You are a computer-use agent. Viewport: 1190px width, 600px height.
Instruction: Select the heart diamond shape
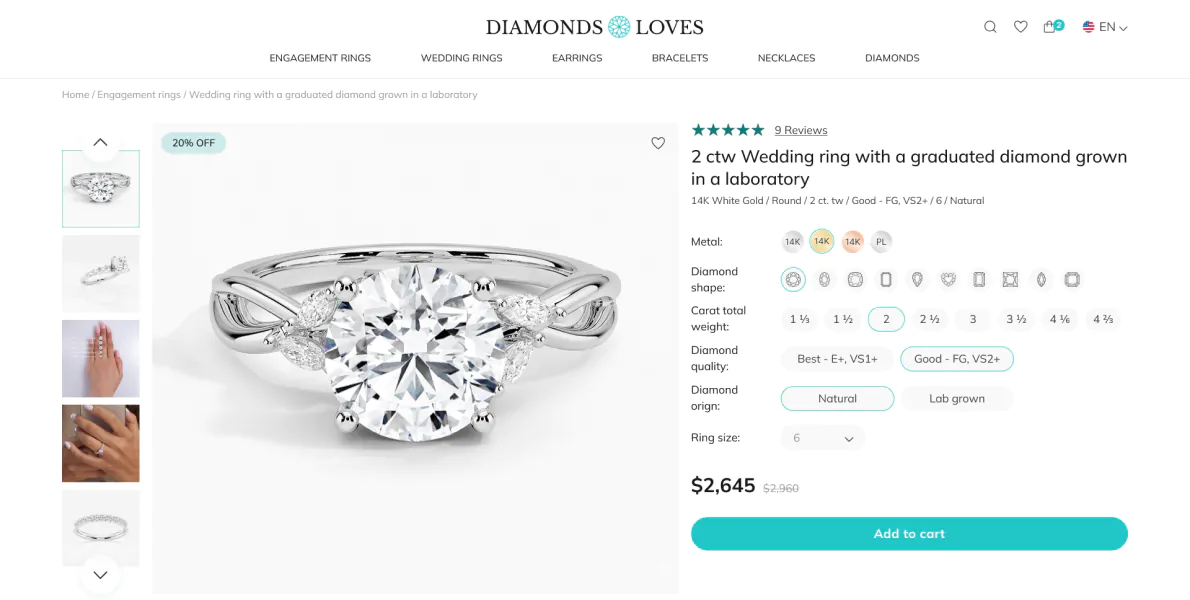[x=948, y=280]
